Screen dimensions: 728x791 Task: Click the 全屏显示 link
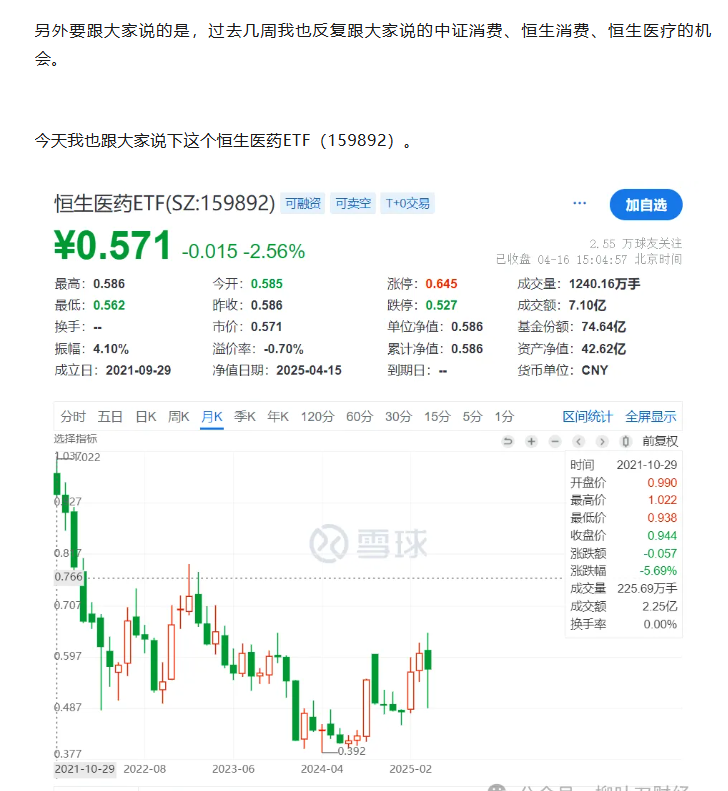click(651, 417)
